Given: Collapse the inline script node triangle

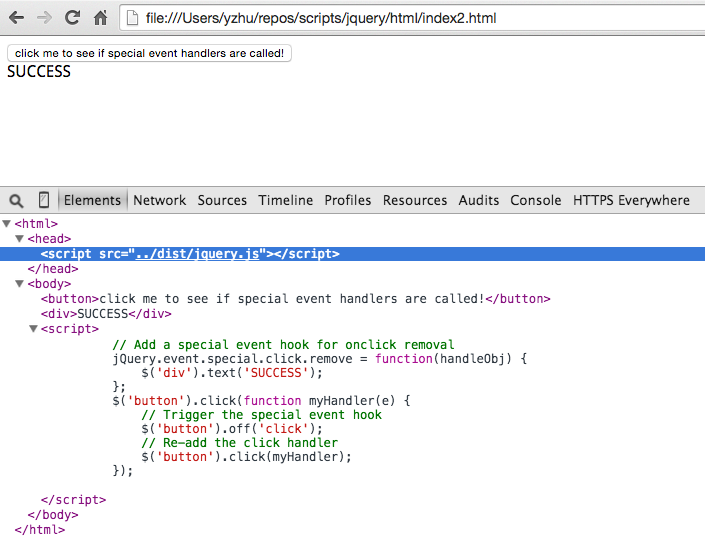Looking at the screenshot, I should coord(33,329).
